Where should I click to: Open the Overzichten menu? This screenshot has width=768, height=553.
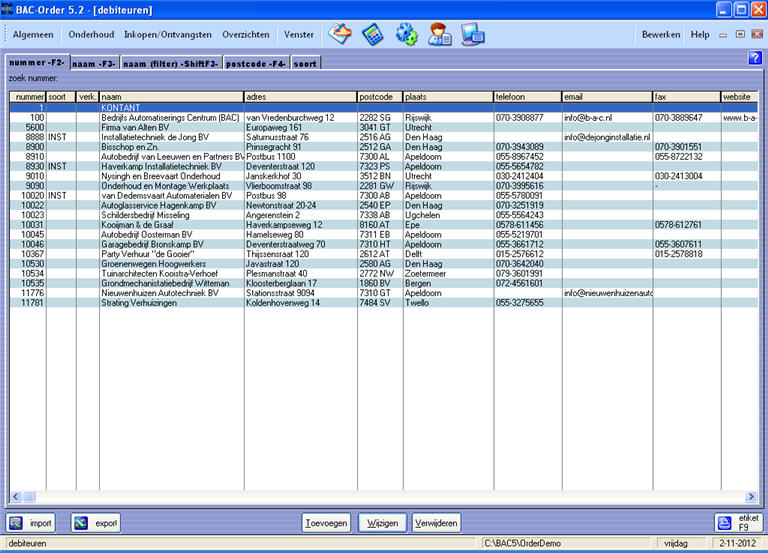[x=246, y=34]
